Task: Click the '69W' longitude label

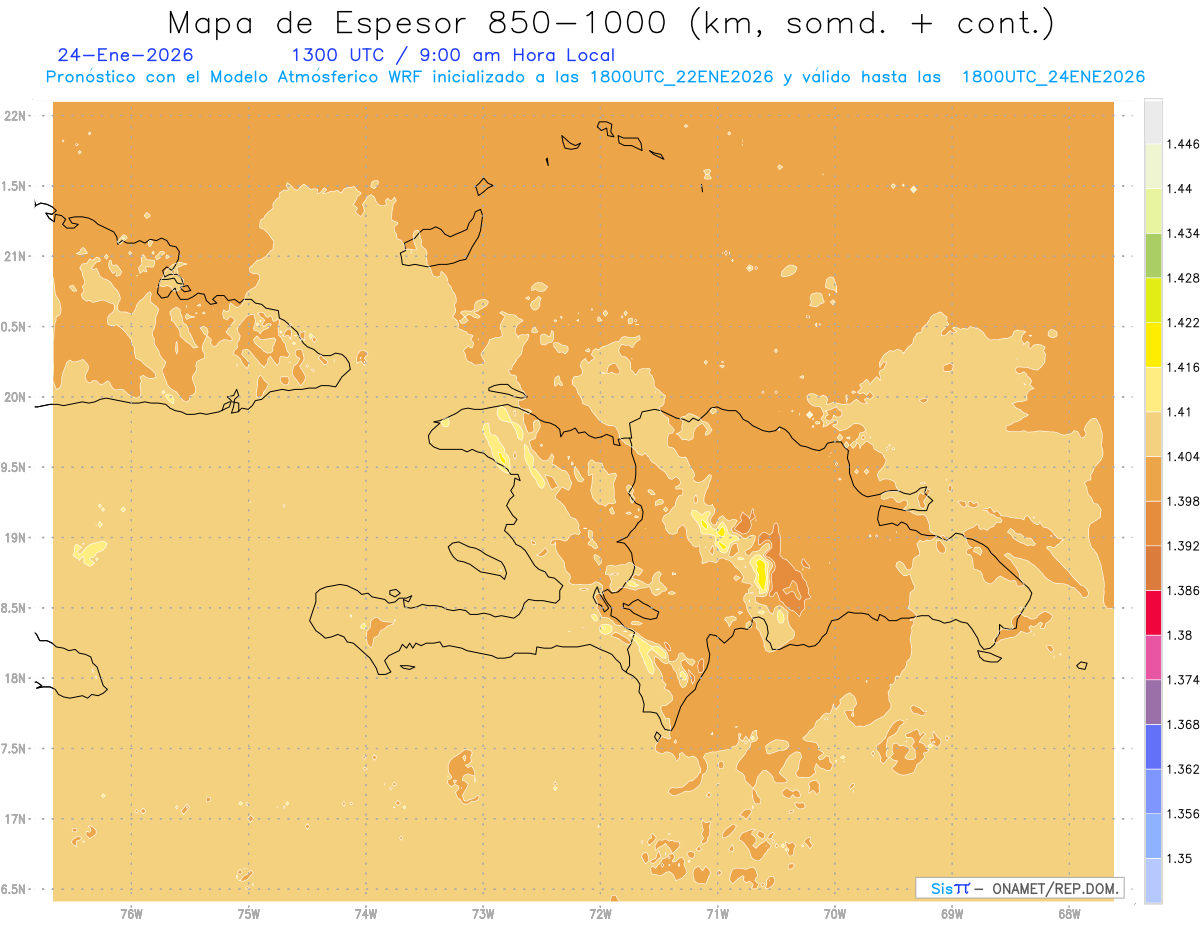Action: tap(952, 912)
